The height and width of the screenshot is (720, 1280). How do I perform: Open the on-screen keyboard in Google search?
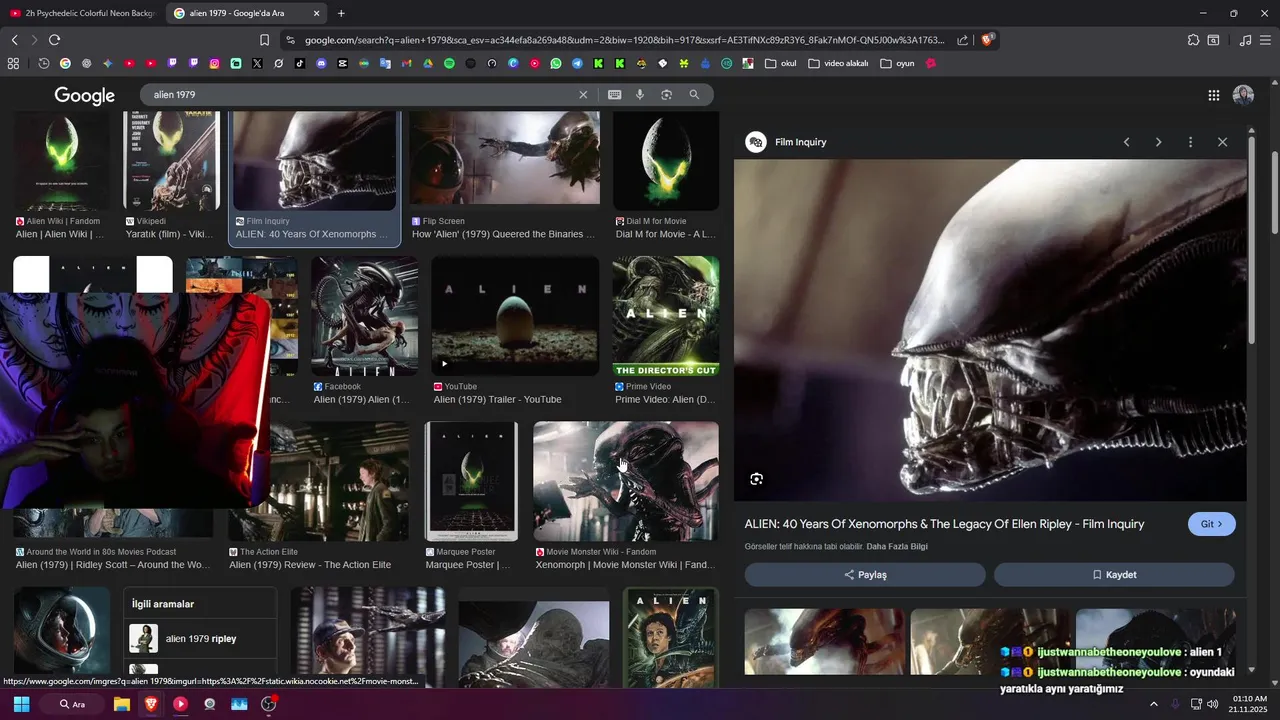point(614,95)
